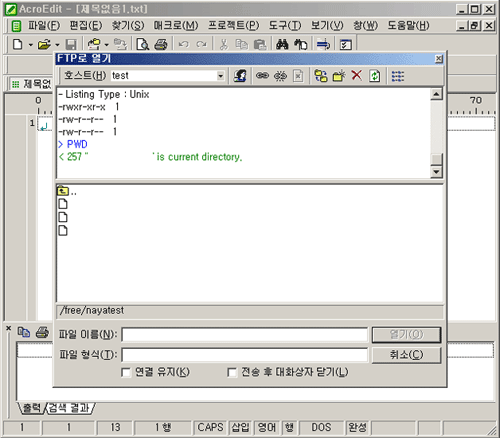Click the Paste clipboard icon
The width and height of the screenshot is (500, 438).
pos(260,44)
